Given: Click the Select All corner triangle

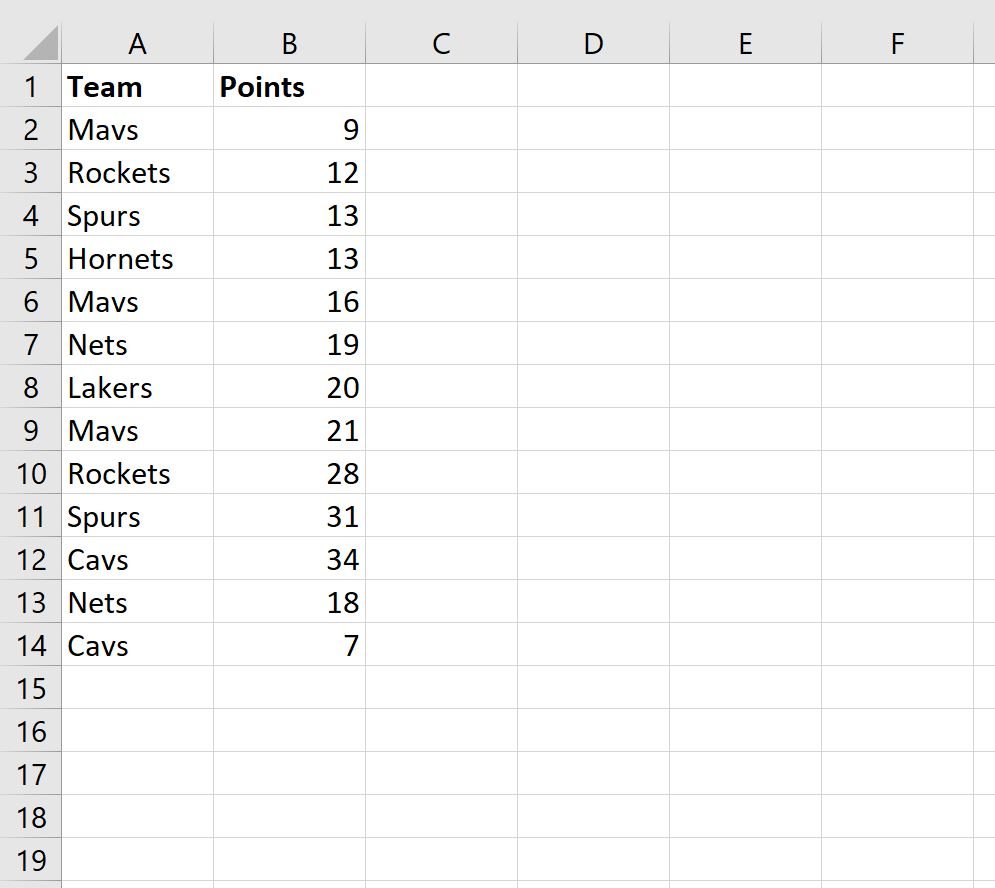Looking at the screenshot, I should point(41,43).
